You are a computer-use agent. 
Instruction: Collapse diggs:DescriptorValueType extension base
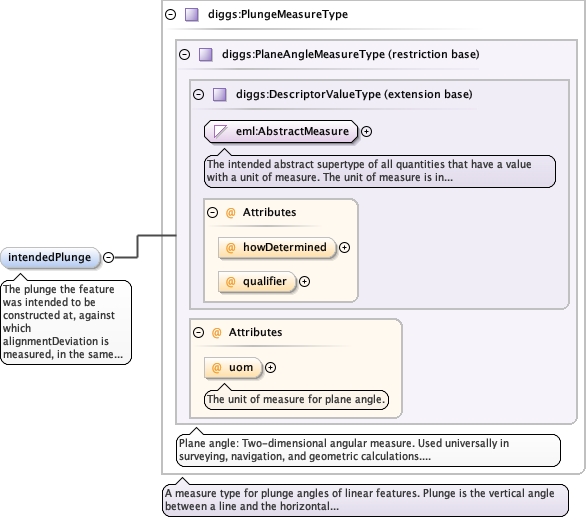coord(198,94)
